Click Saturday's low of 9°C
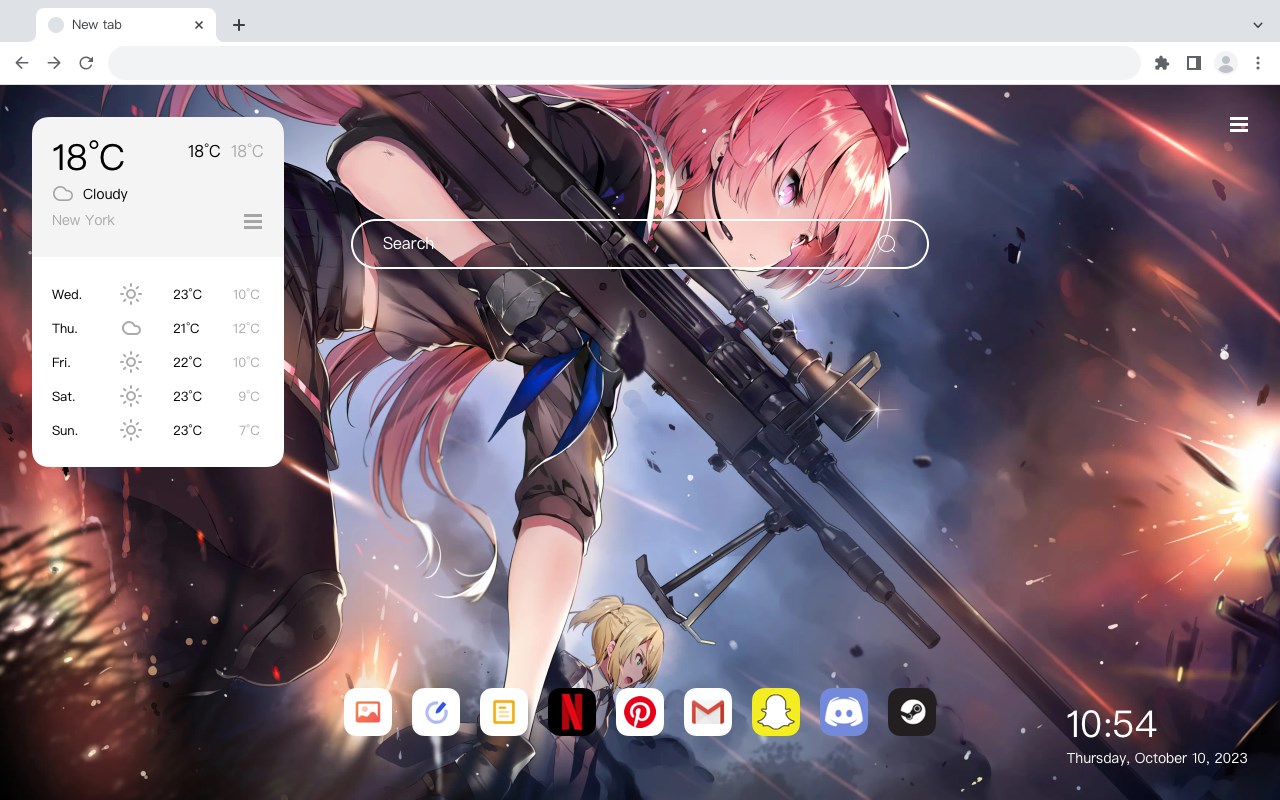 pyautogui.click(x=249, y=396)
